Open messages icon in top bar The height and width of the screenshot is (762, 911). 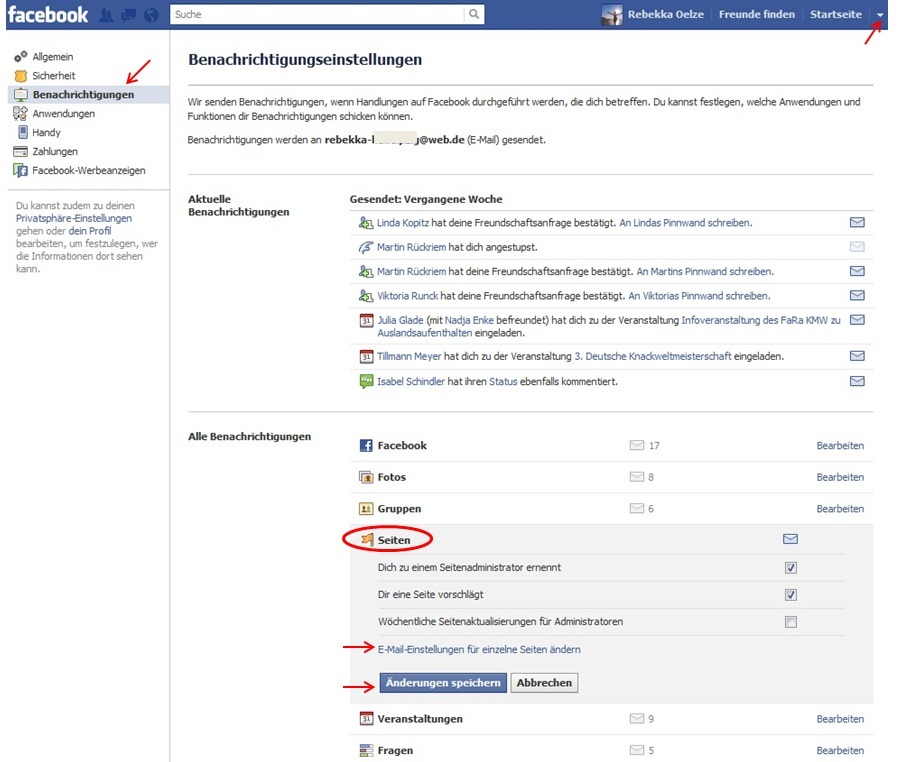pos(128,15)
